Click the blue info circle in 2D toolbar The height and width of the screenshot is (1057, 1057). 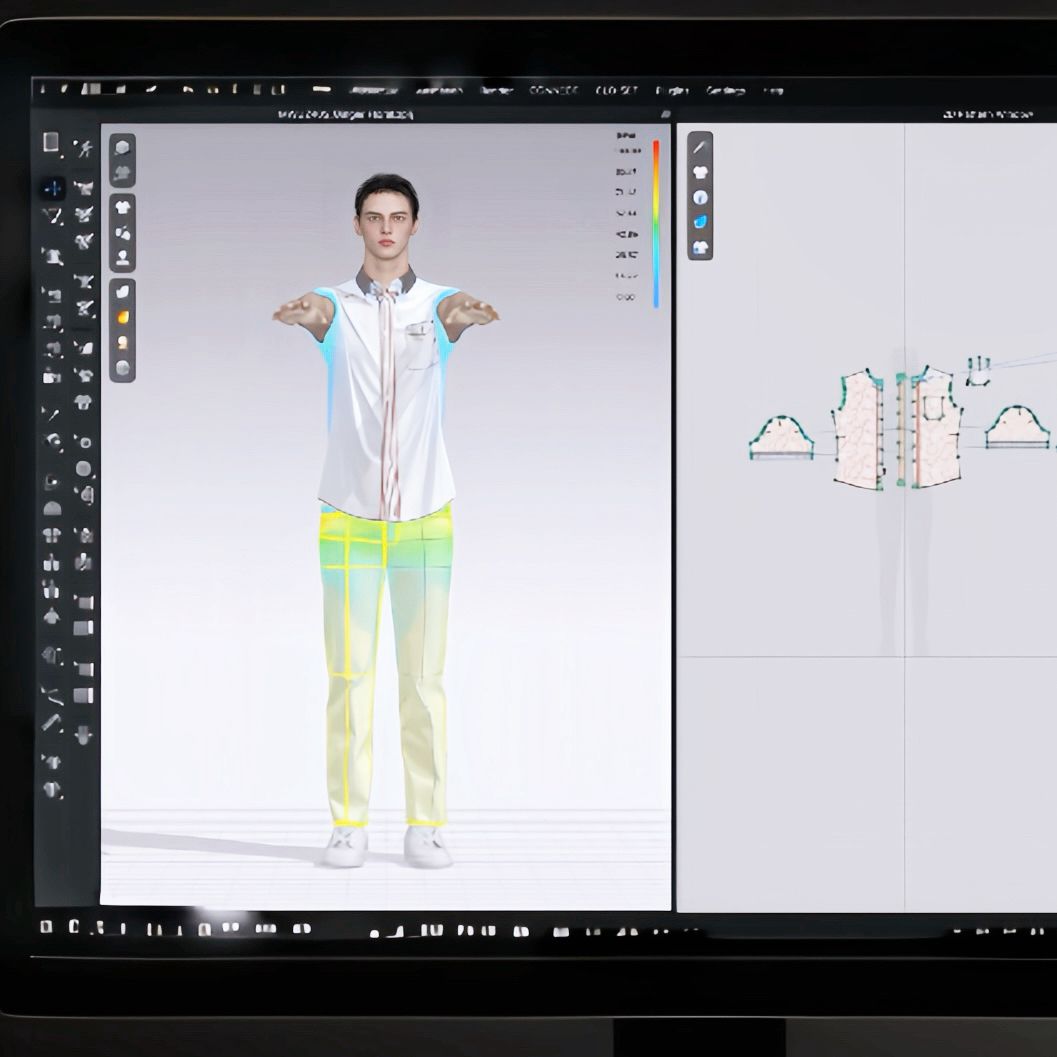(x=700, y=197)
